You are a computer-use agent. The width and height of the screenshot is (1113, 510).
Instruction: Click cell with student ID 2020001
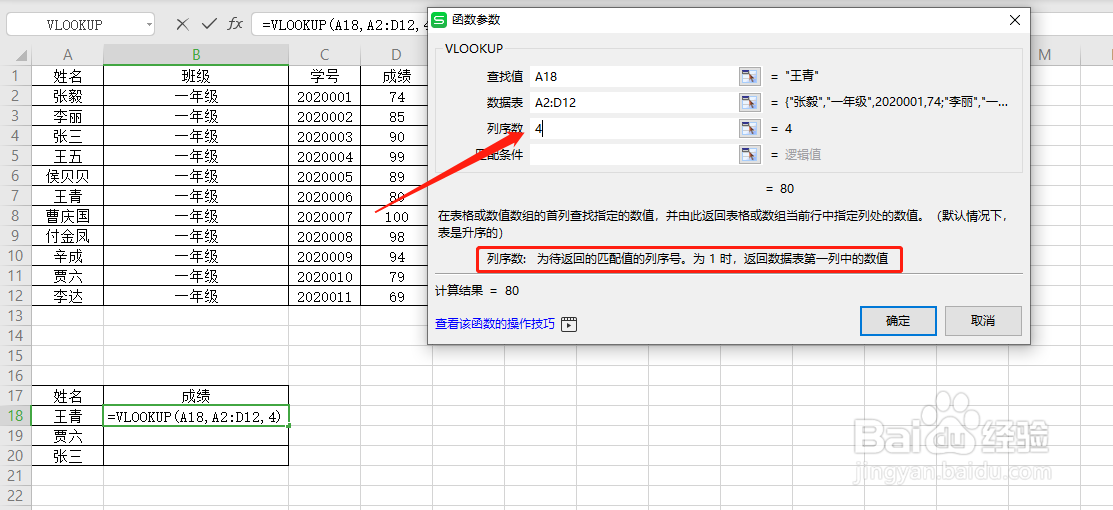[324, 96]
